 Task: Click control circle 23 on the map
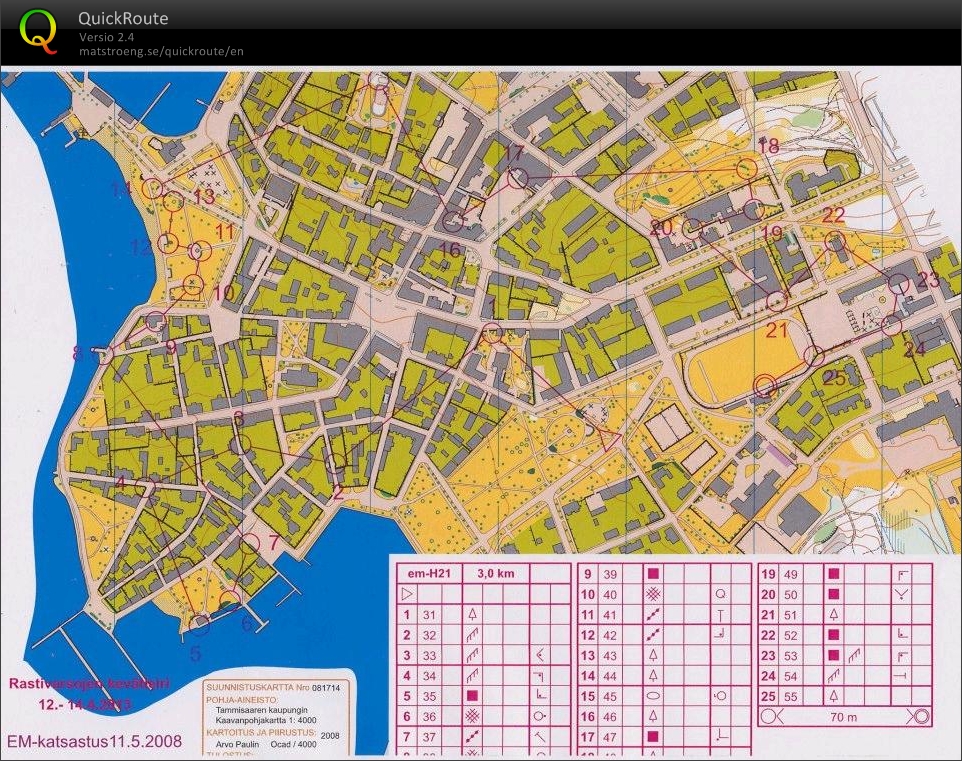pyautogui.click(x=900, y=284)
